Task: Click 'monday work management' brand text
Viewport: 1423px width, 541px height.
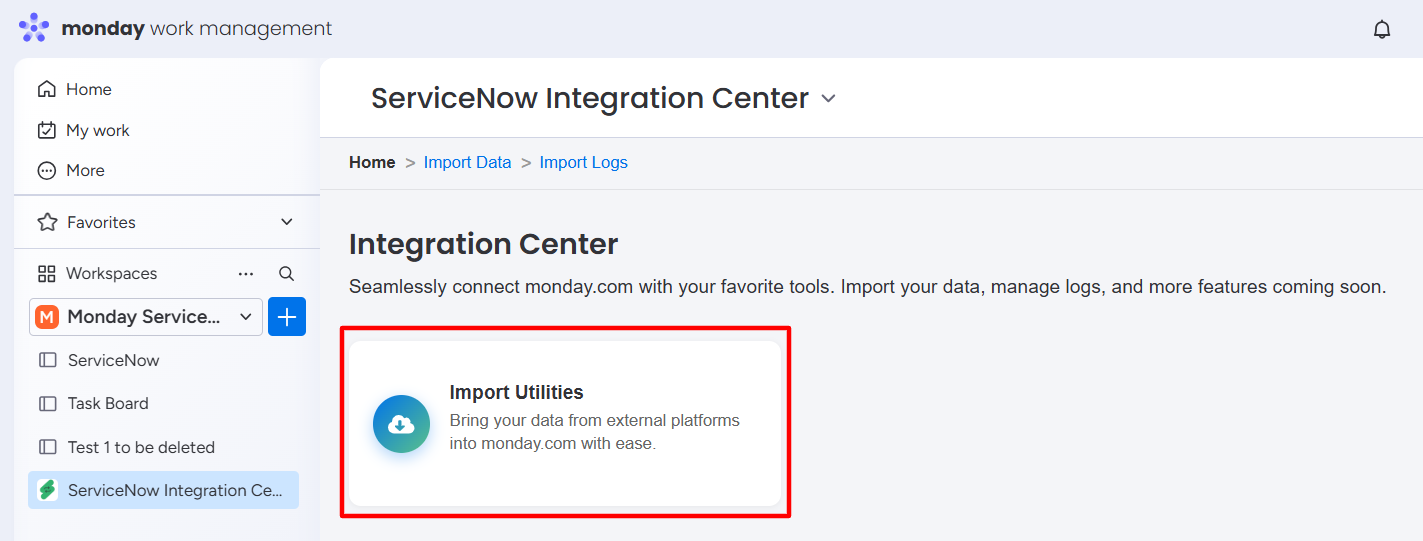Action: pyautogui.click(x=197, y=29)
